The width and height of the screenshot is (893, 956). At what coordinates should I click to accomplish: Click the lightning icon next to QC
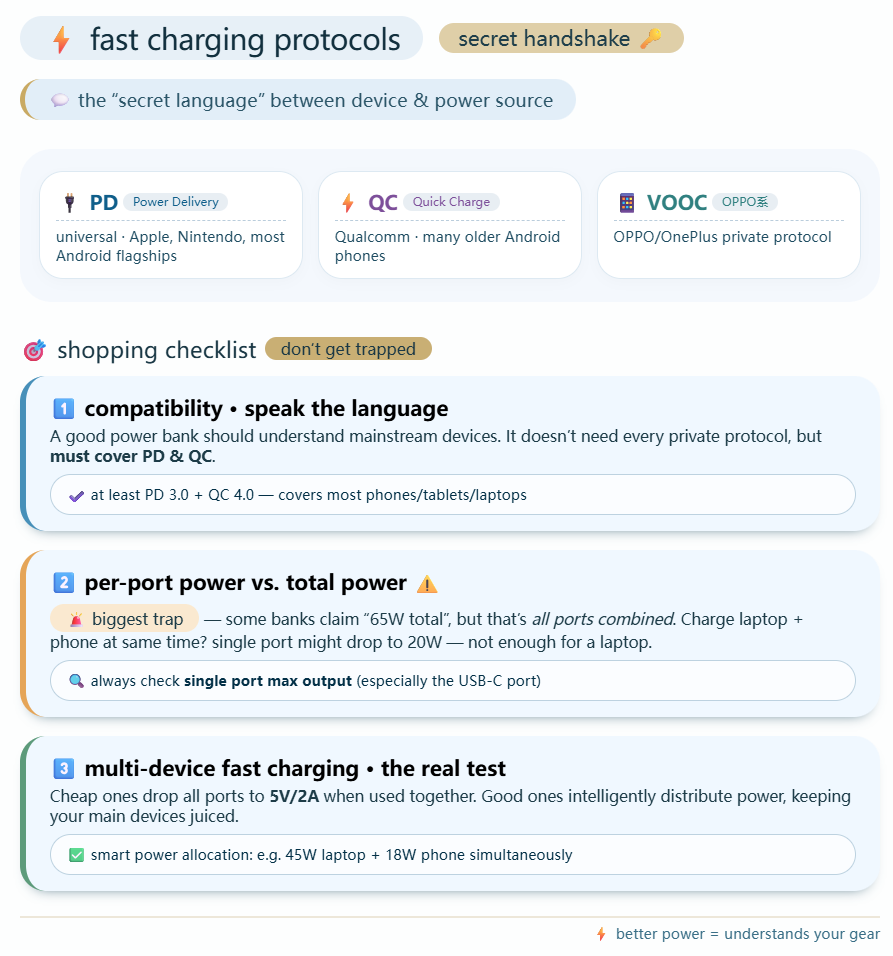[348, 203]
